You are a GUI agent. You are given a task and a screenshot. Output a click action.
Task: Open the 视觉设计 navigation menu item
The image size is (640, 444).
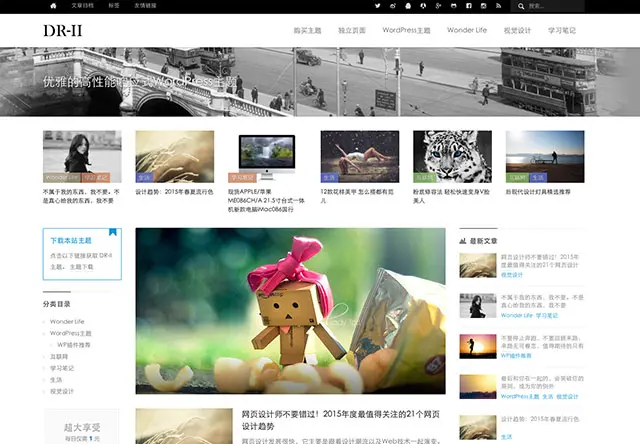coord(517,30)
